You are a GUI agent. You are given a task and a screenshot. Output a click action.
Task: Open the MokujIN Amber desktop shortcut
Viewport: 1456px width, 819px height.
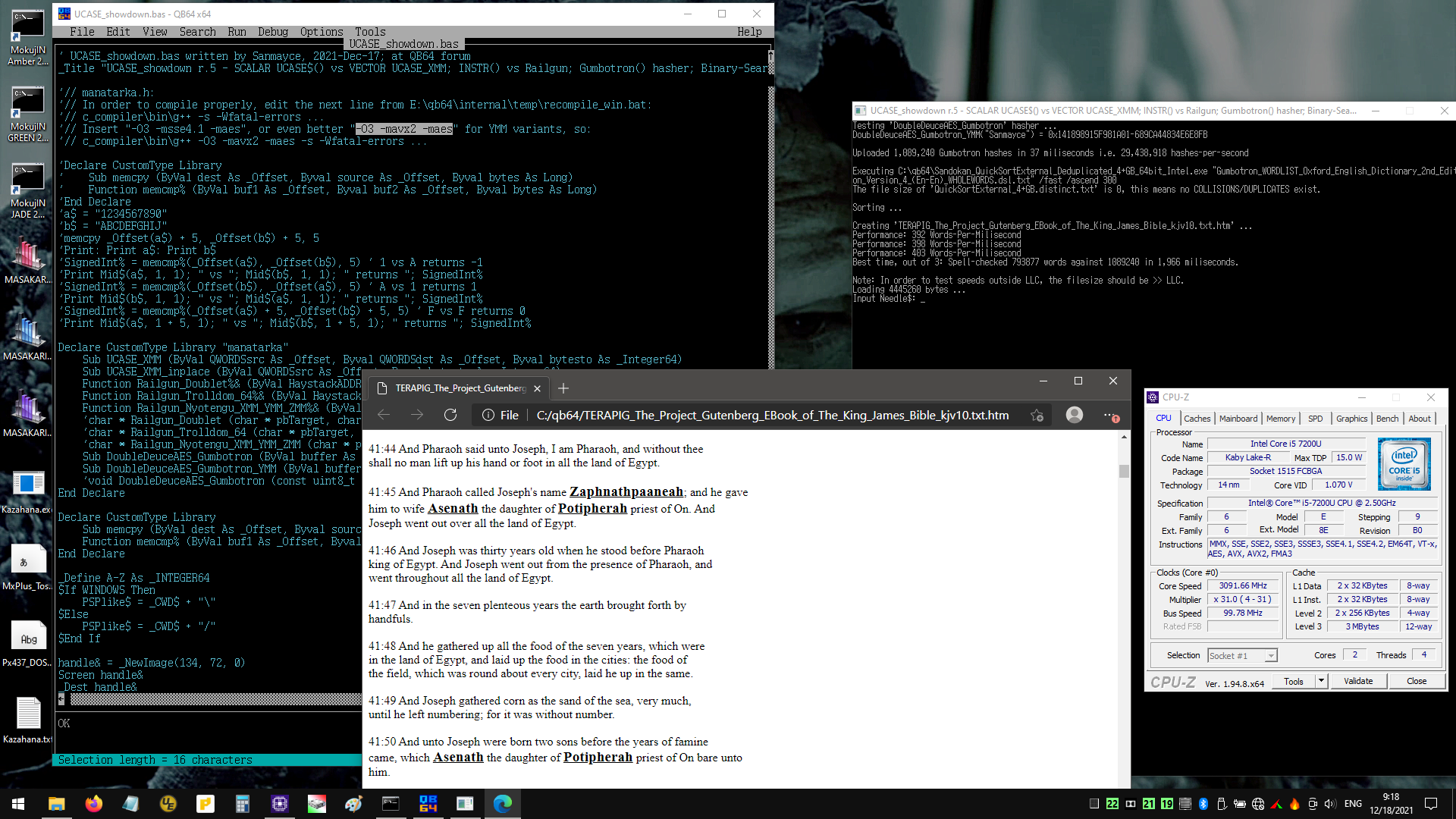[x=27, y=38]
